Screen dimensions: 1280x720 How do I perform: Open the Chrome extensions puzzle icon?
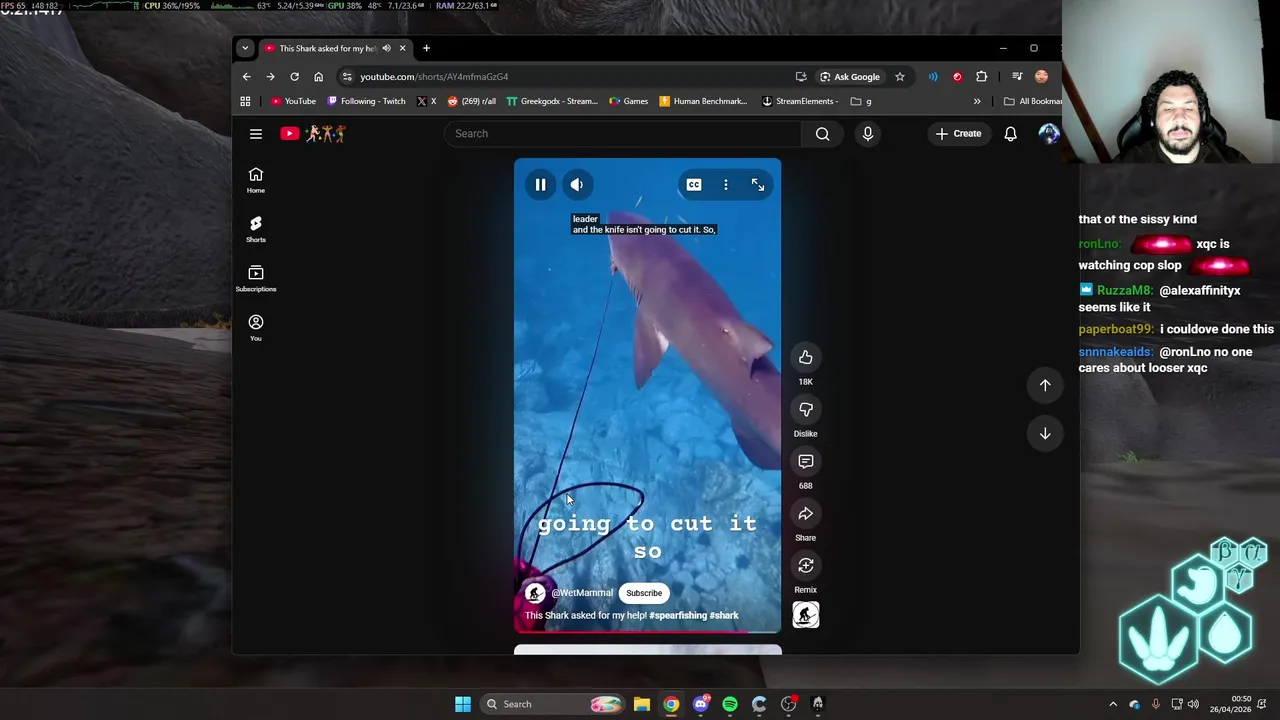981,76
